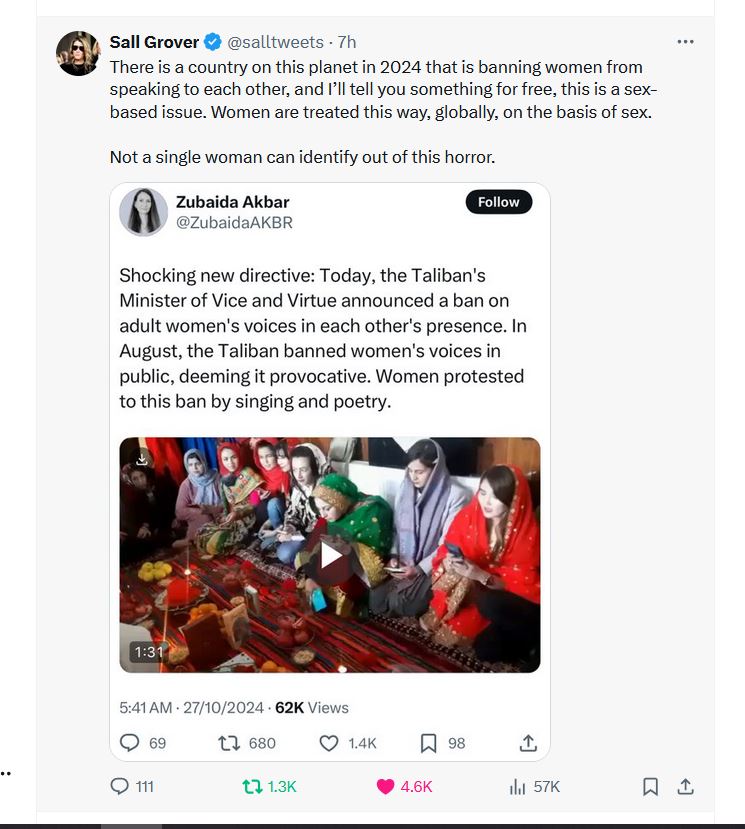Share the quoted Zubaida Akbar tweet
This screenshot has height=829, width=745.
pos(528,743)
